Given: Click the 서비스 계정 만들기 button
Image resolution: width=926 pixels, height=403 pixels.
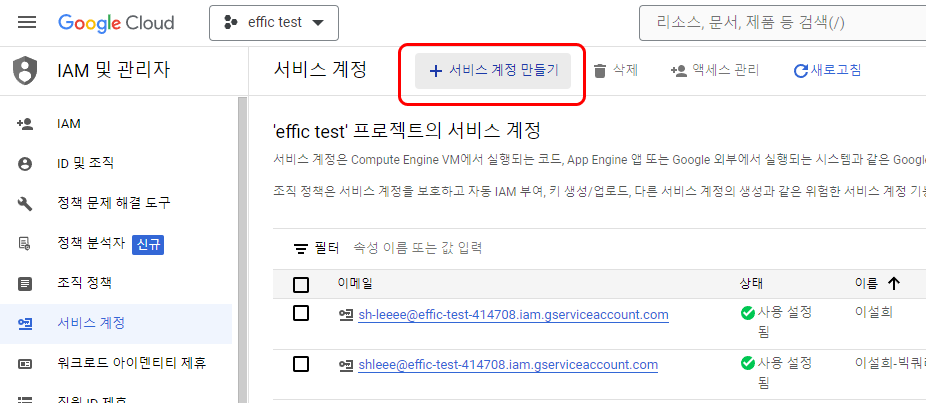Looking at the screenshot, I should point(493,70).
